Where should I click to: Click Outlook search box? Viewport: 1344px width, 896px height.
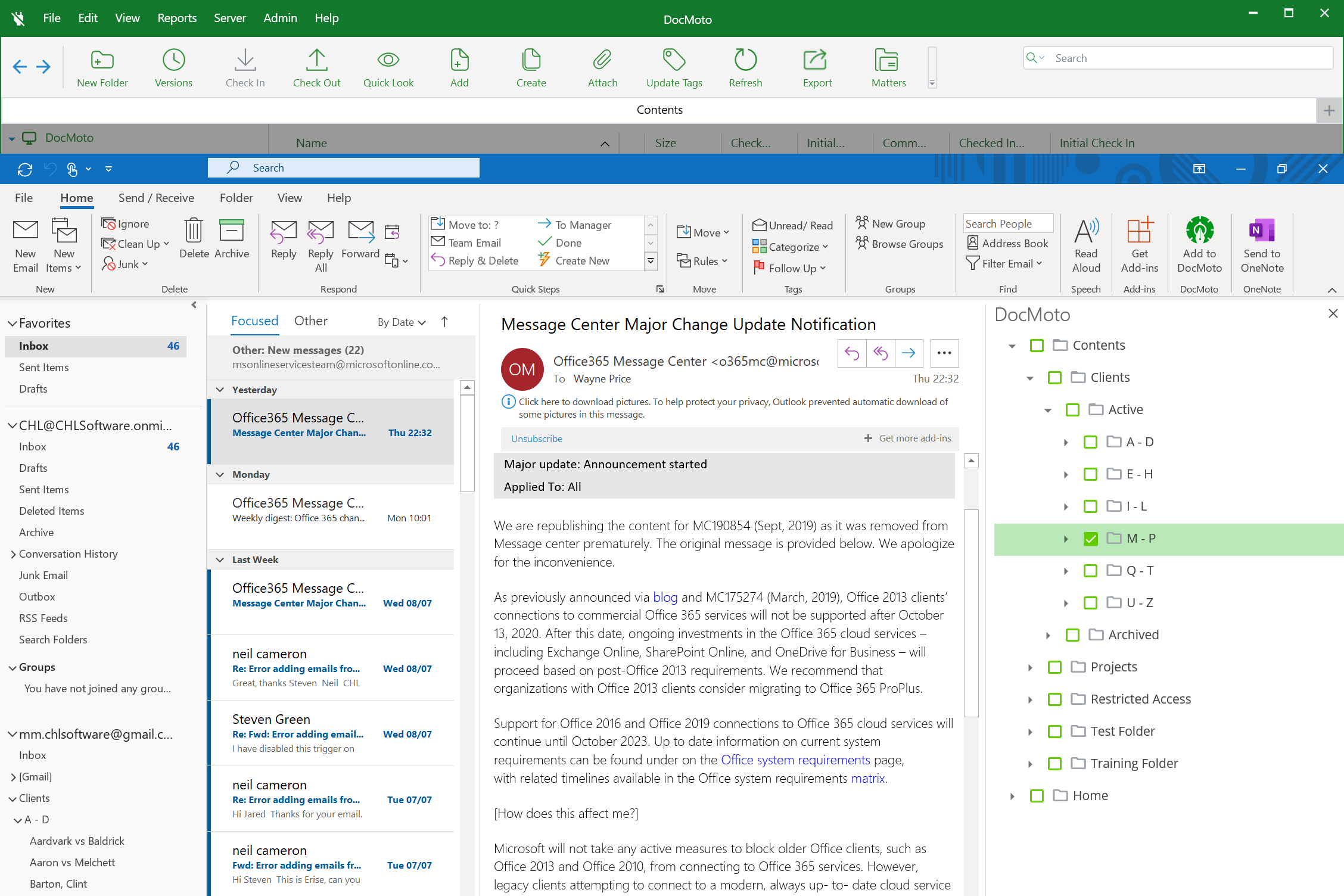pos(344,168)
